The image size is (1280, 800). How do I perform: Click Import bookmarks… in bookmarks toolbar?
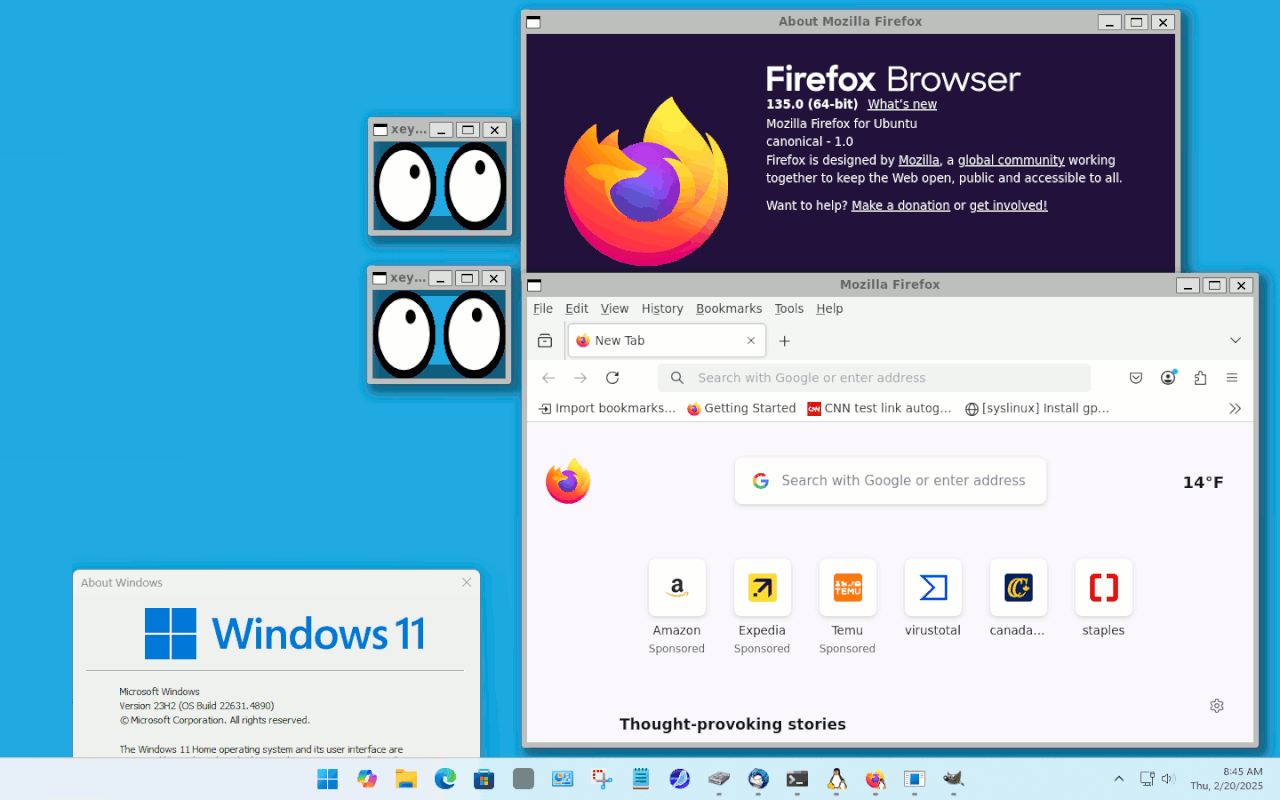point(607,408)
